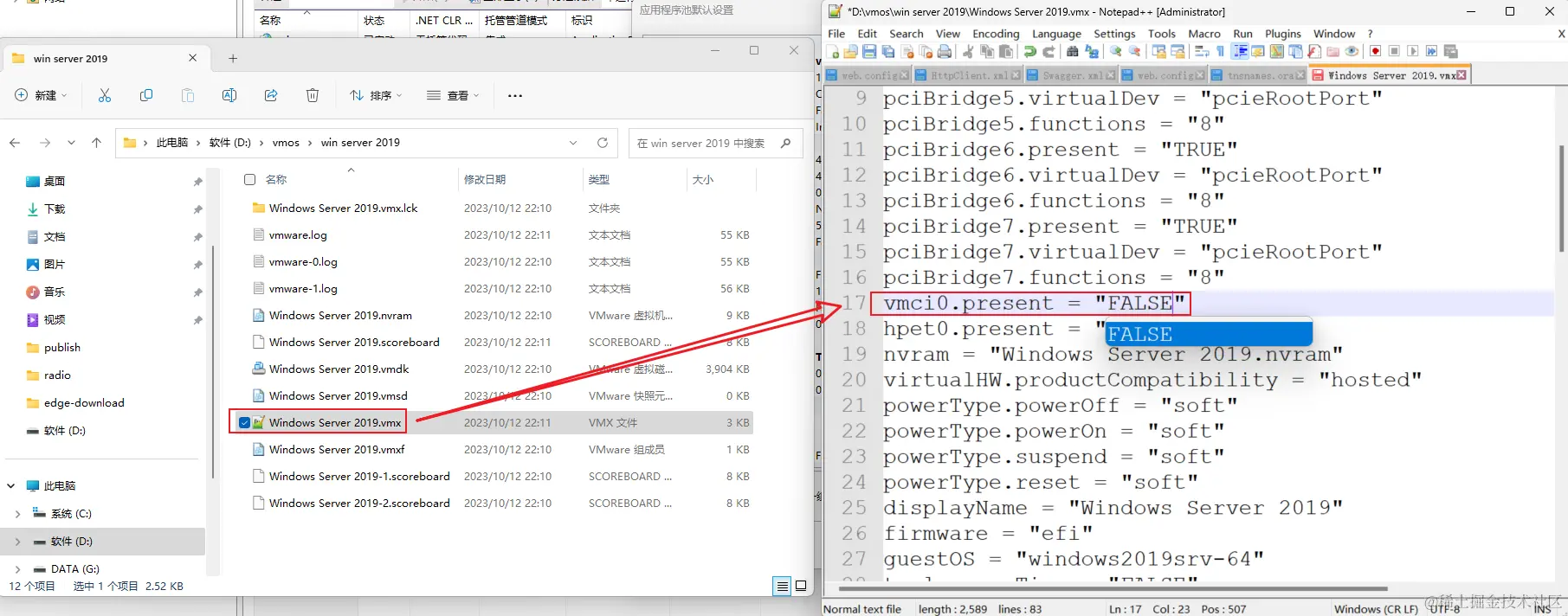Uncheck the Windows Server 2019.vmx checkbox
Screen dimensions: 1568x616
[244, 423]
